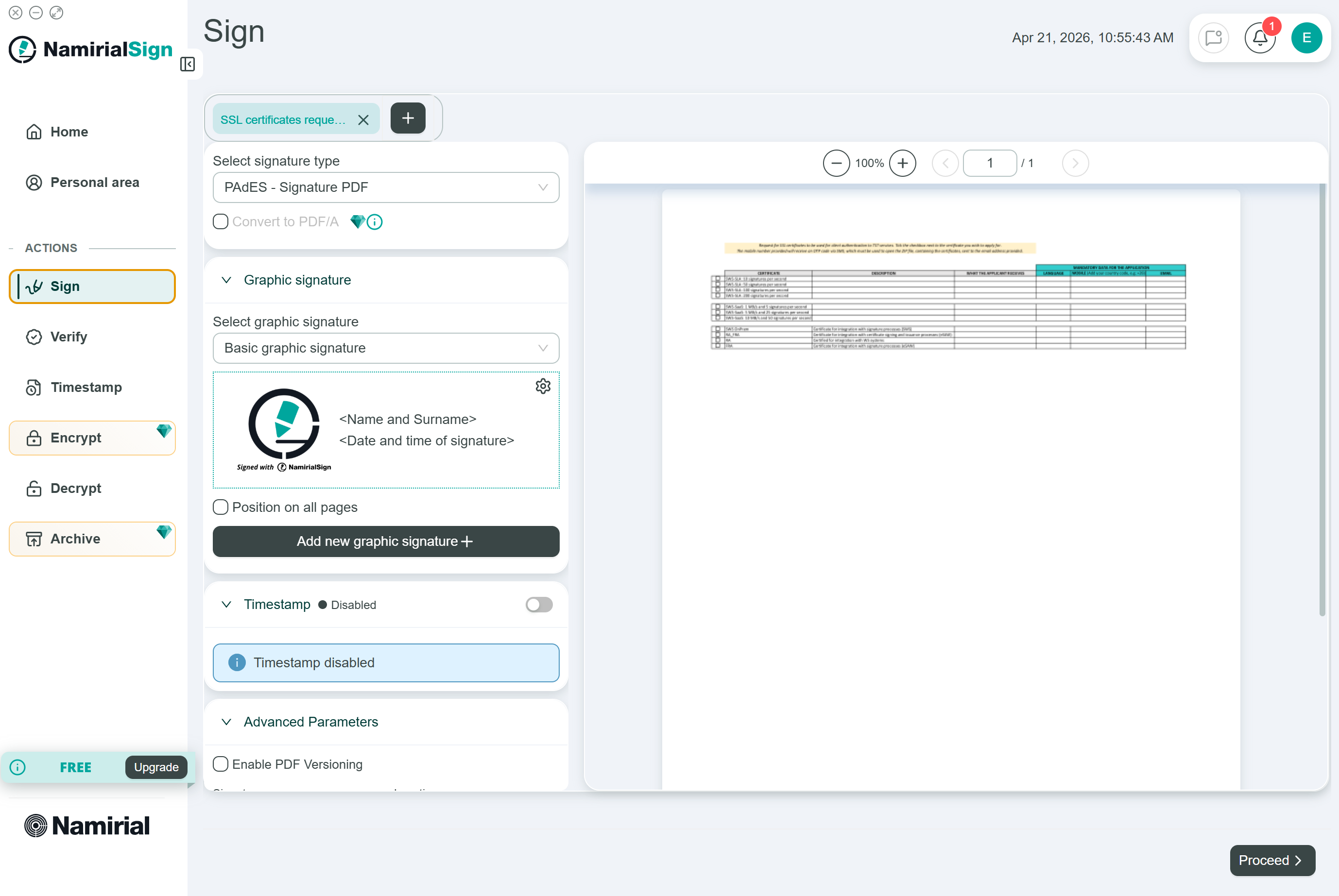Image resolution: width=1339 pixels, height=896 pixels.
Task: Check Position on all pages
Action: (221, 507)
